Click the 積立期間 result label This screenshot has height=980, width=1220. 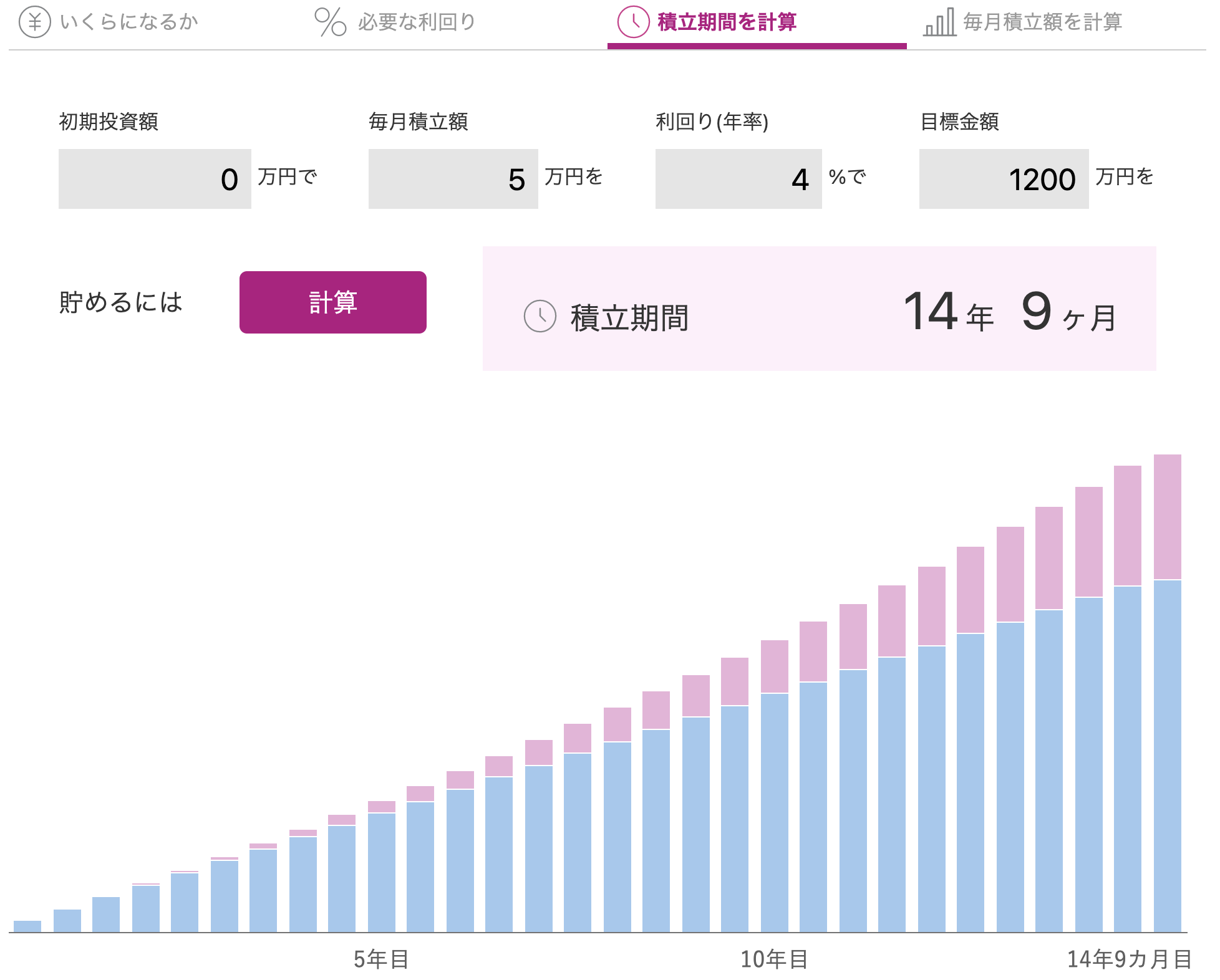(630, 317)
